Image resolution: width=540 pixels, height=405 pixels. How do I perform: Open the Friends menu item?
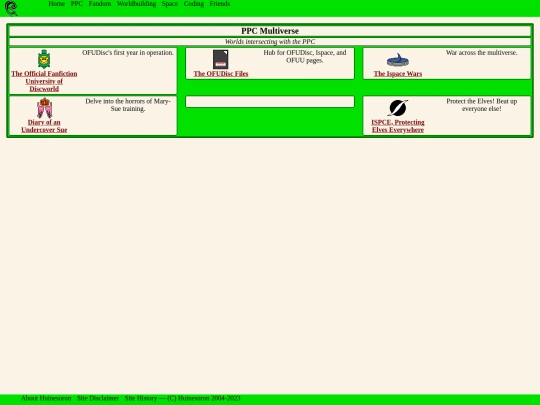(220, 4)
